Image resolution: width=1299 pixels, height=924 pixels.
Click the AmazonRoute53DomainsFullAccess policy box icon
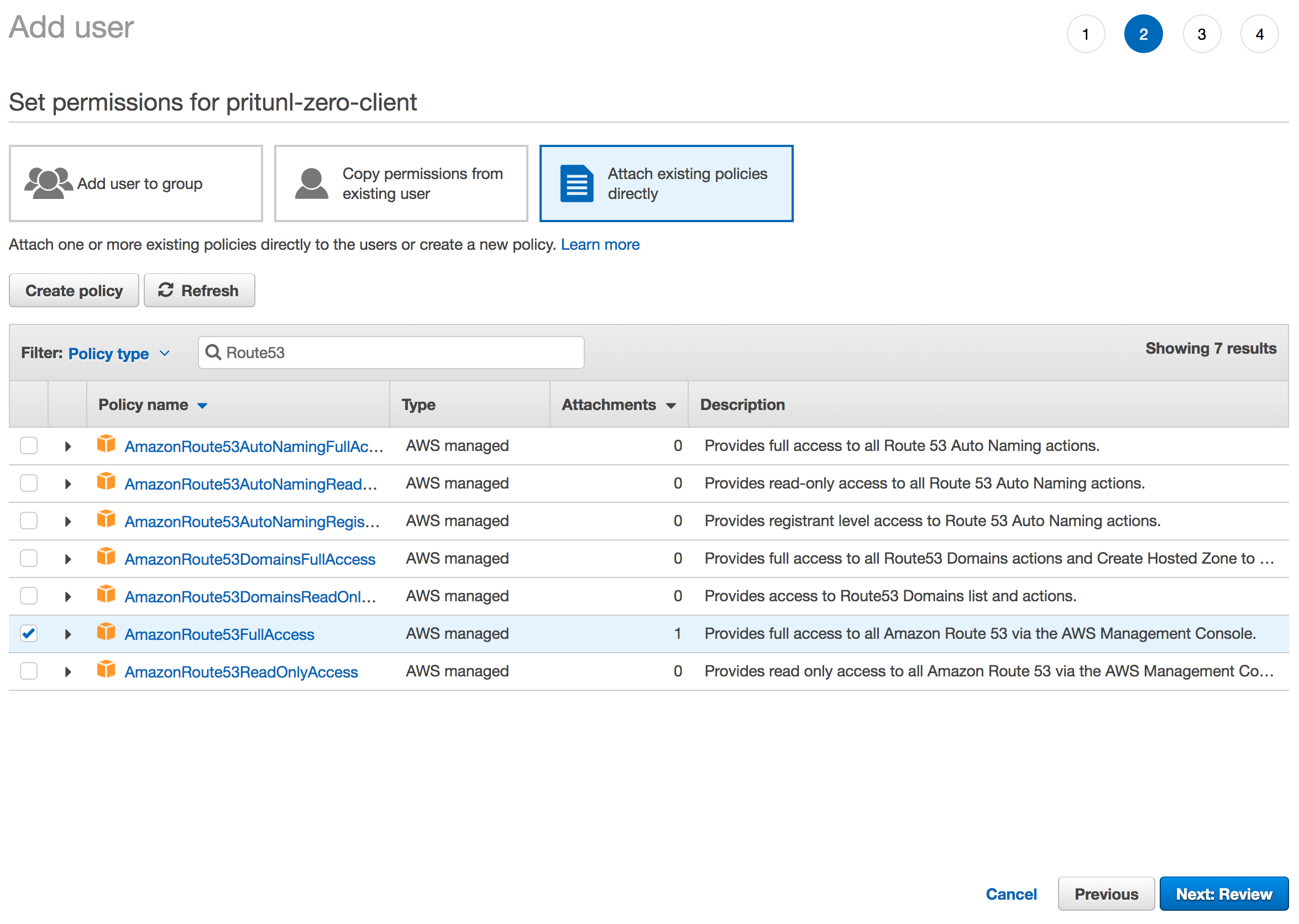pyautogui.click(x=106, y=556)
